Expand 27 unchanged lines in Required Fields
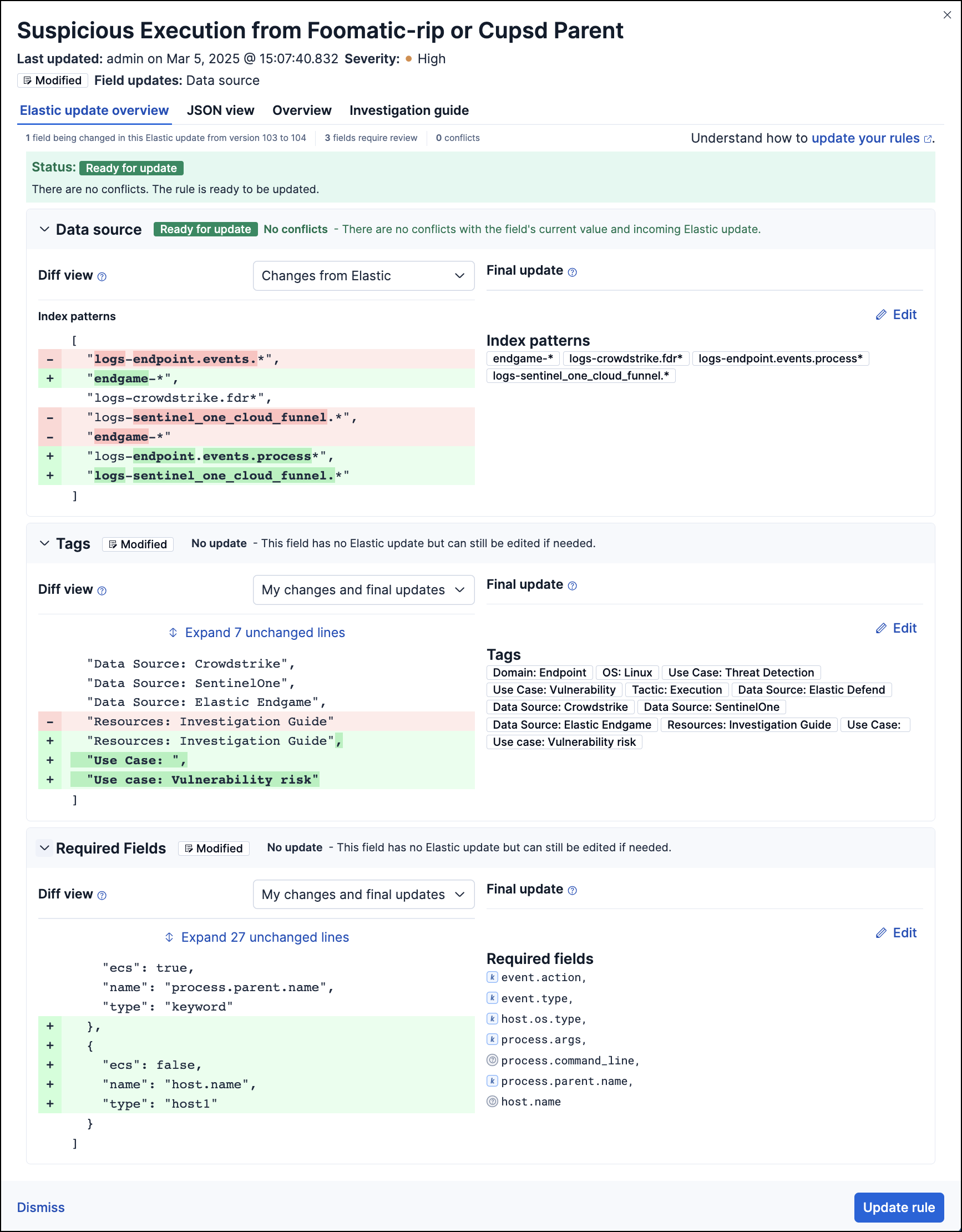 pos(257,937)
